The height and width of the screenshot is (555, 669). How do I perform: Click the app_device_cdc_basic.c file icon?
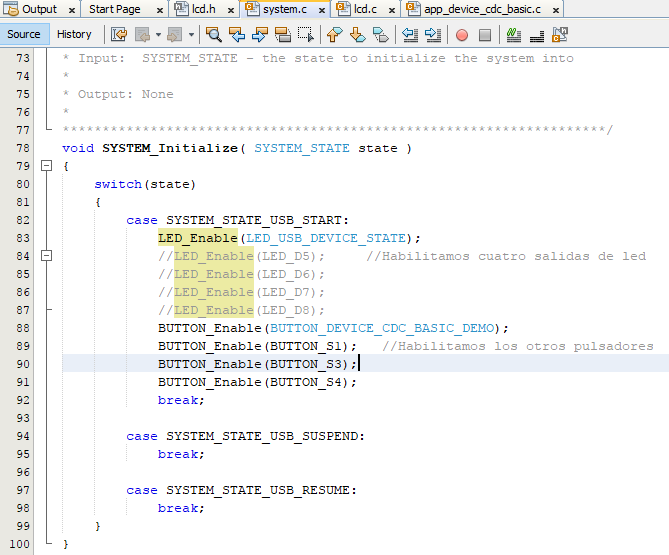414,9
